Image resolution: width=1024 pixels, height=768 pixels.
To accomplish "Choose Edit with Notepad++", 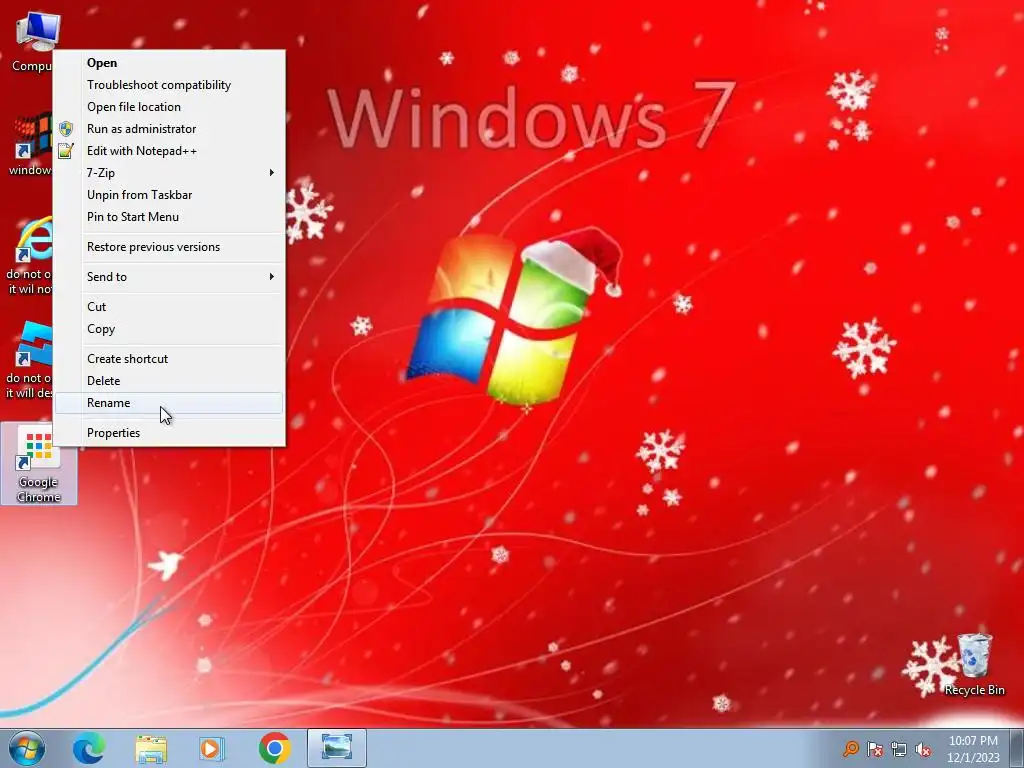I will (168, 151).
